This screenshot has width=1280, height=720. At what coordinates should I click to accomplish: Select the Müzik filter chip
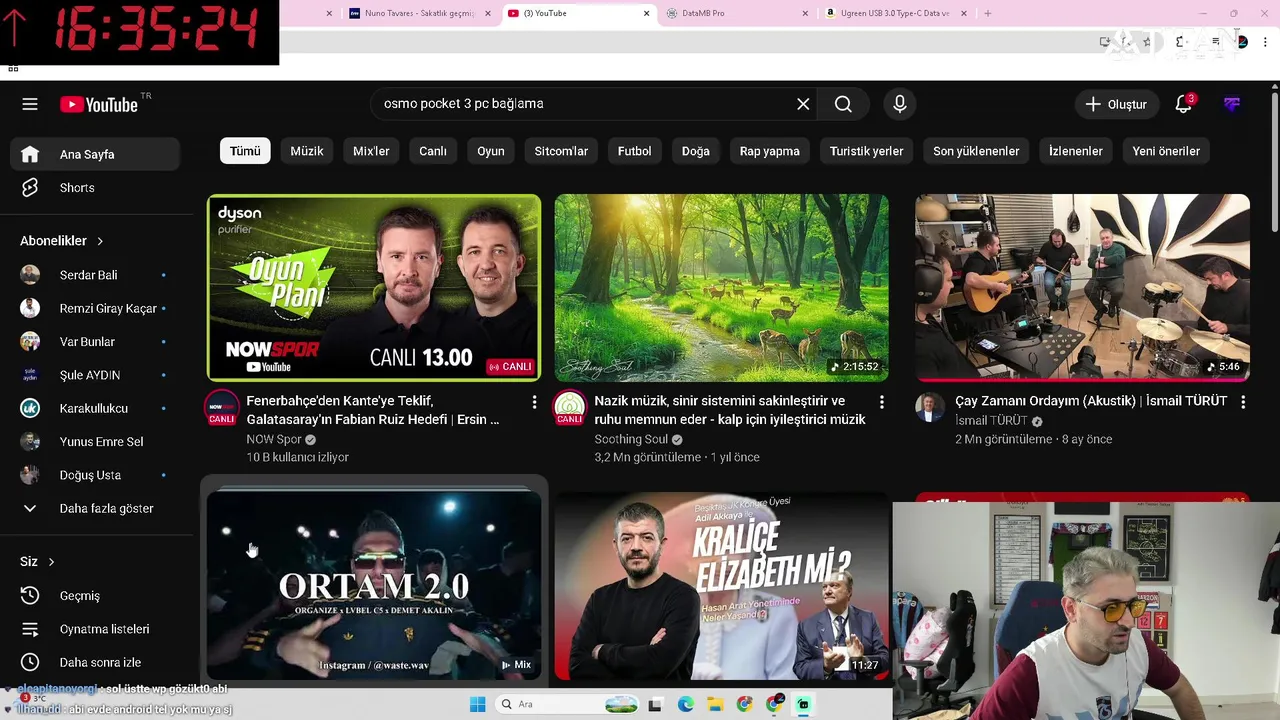pyautogui.click(x=307, y=151)
